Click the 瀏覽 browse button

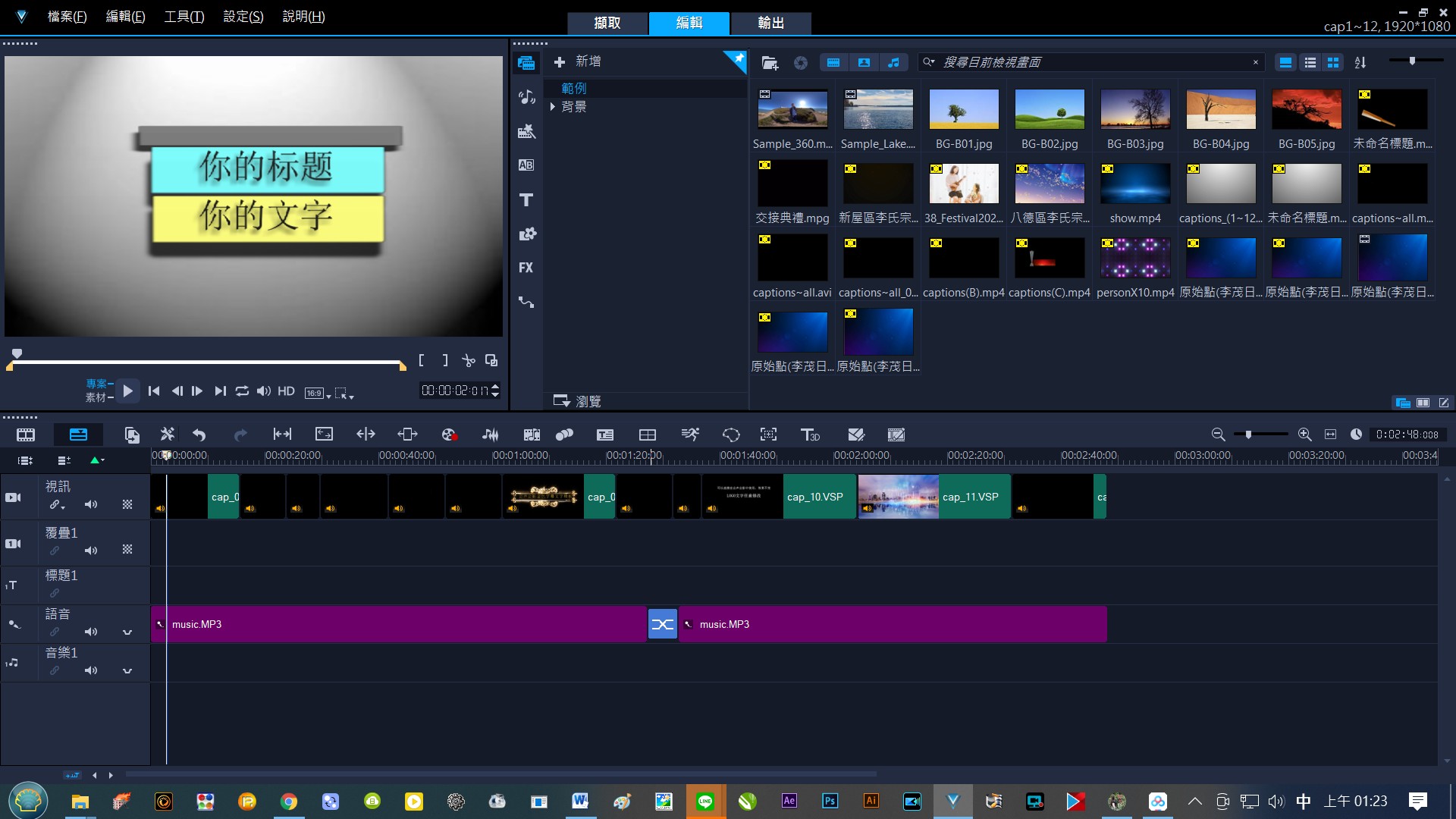point(578,401)
